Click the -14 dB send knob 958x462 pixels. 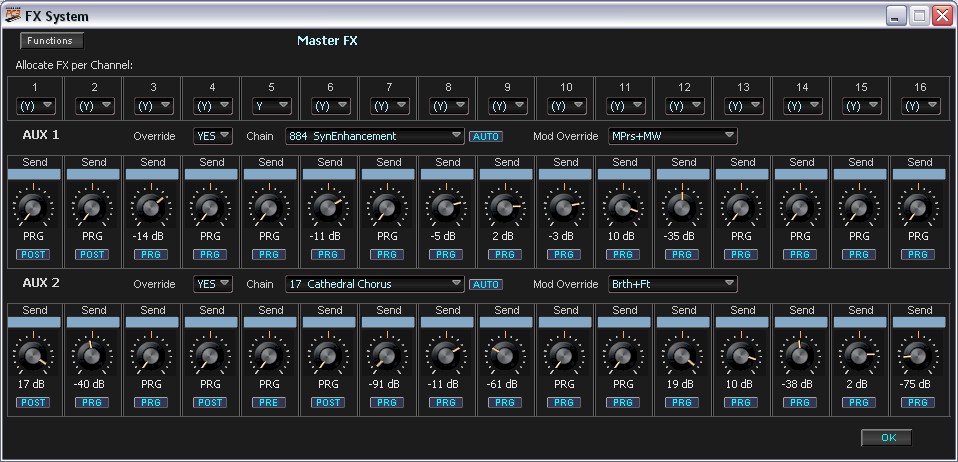[x=152, y=207]
